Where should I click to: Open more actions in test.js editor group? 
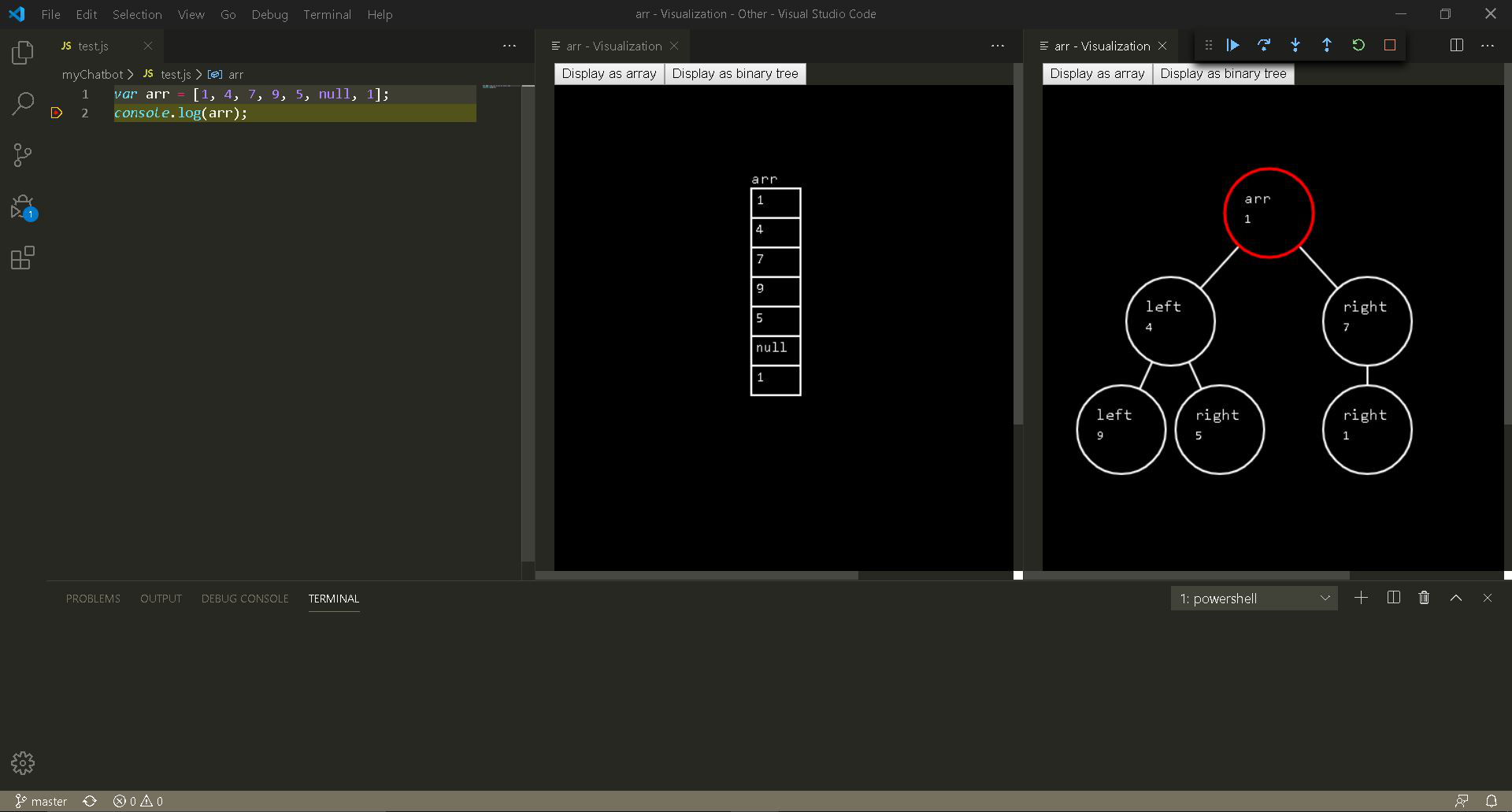tap(510, 46)
